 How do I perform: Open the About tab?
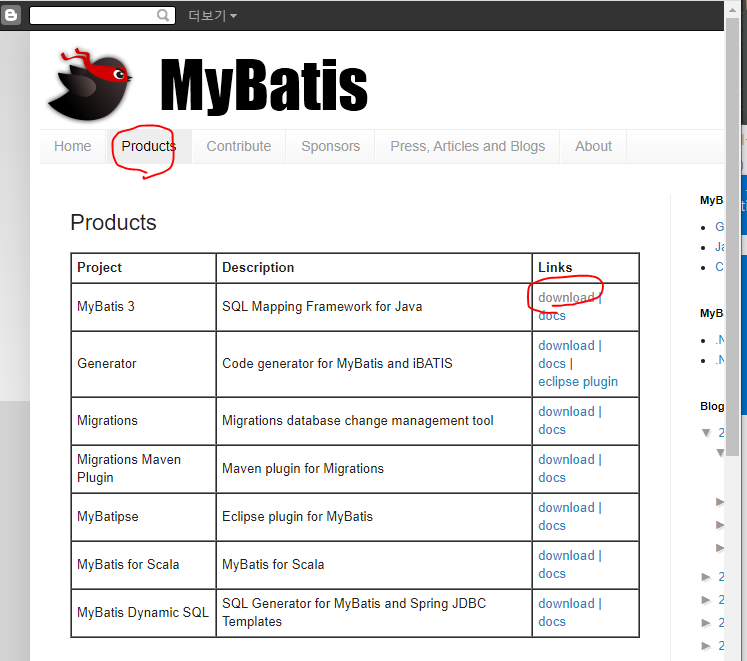pos(593,146)
